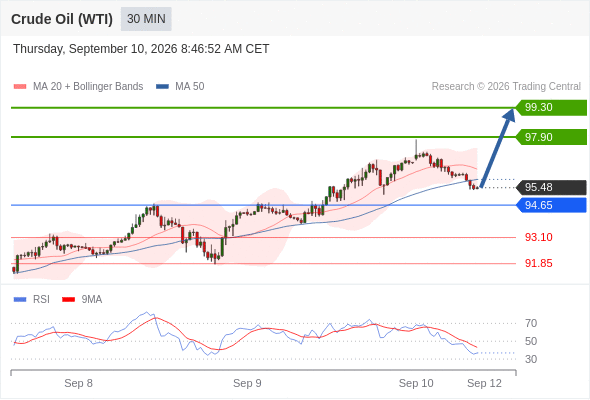This screenshot has width=590, height=400.
Task: Click the blue 94.65 pivot label
Action: (x=551, y=205)
